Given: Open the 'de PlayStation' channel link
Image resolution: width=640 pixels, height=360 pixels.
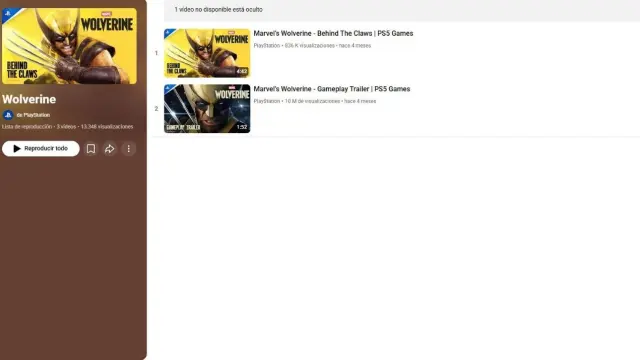Looking at the screenshot, I should pyautogui.click(x=33, y=115).
